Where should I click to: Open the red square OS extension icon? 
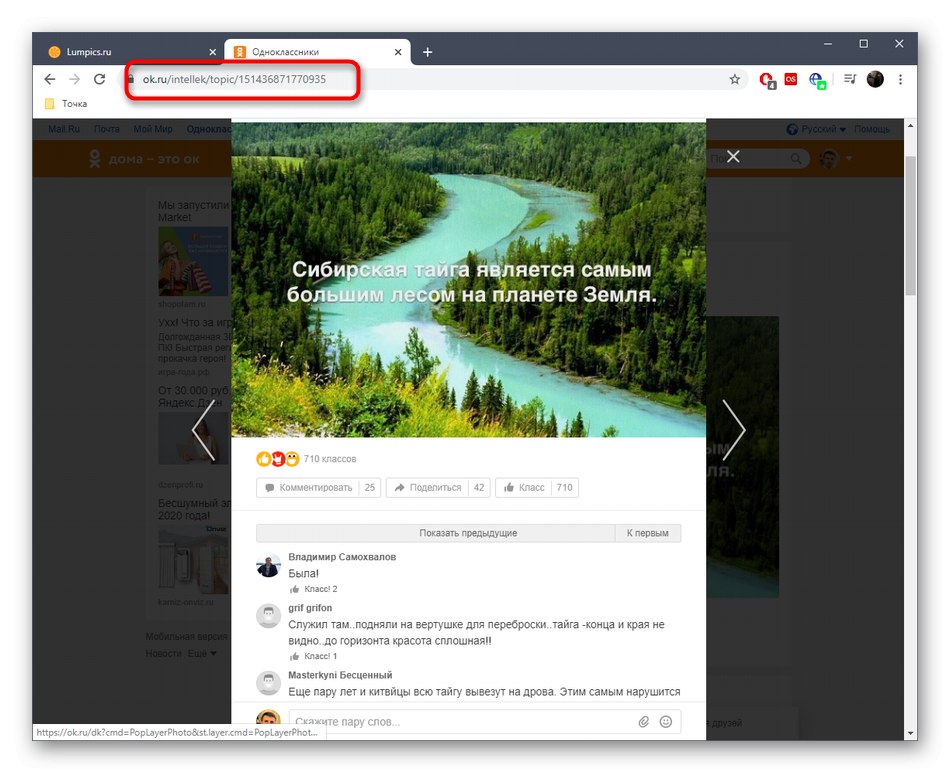[791, 79]
